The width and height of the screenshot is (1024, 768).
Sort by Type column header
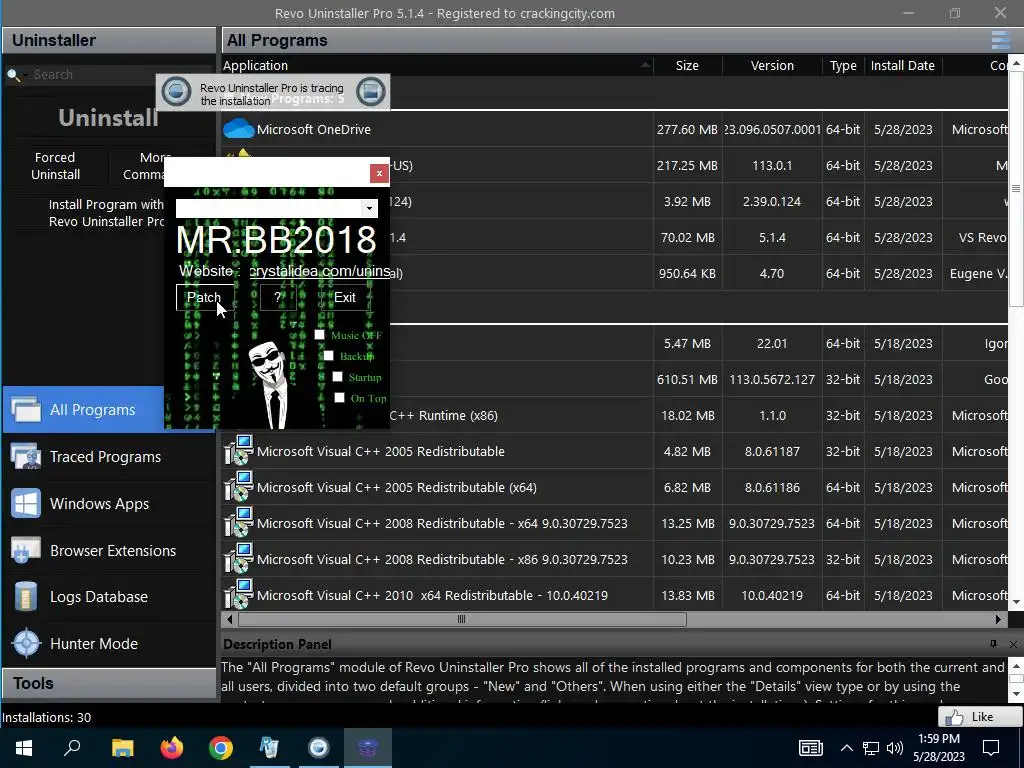[x=842, y=65]
